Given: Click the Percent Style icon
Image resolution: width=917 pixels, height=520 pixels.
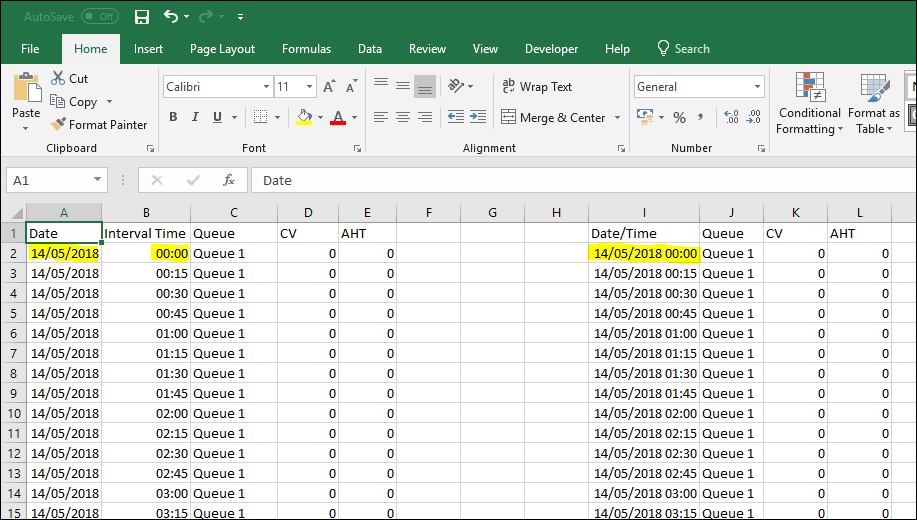Looking at the screenshot, I should pyautogui.click(x=679, y=118).
